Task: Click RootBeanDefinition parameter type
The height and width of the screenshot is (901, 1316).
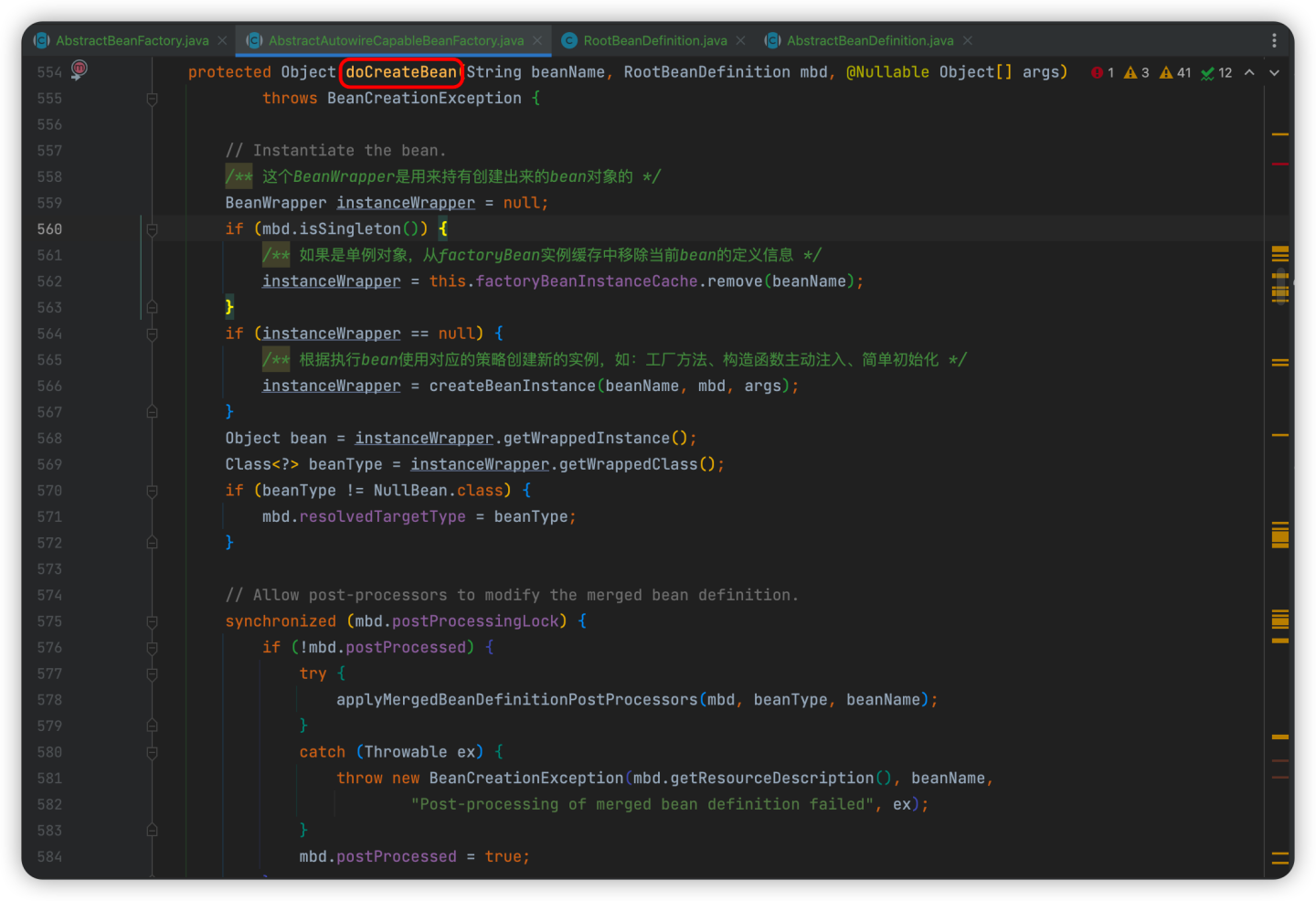Action: click(706, 72)
